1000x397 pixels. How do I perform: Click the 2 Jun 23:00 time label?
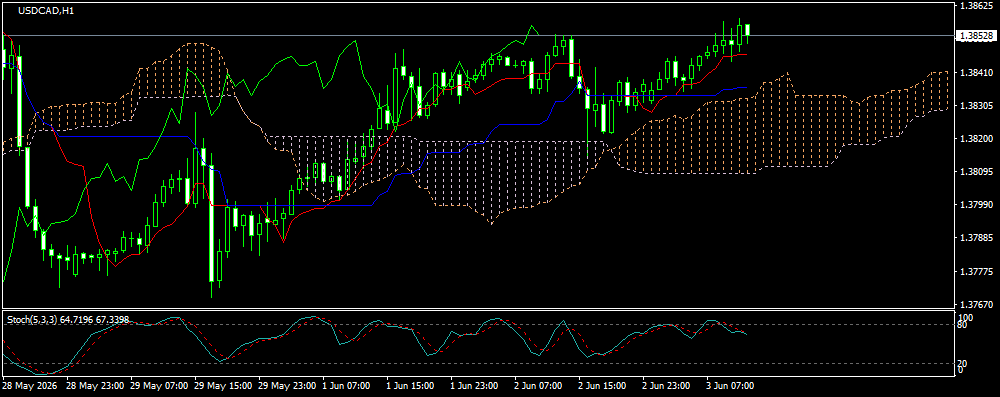click(666, 386)
